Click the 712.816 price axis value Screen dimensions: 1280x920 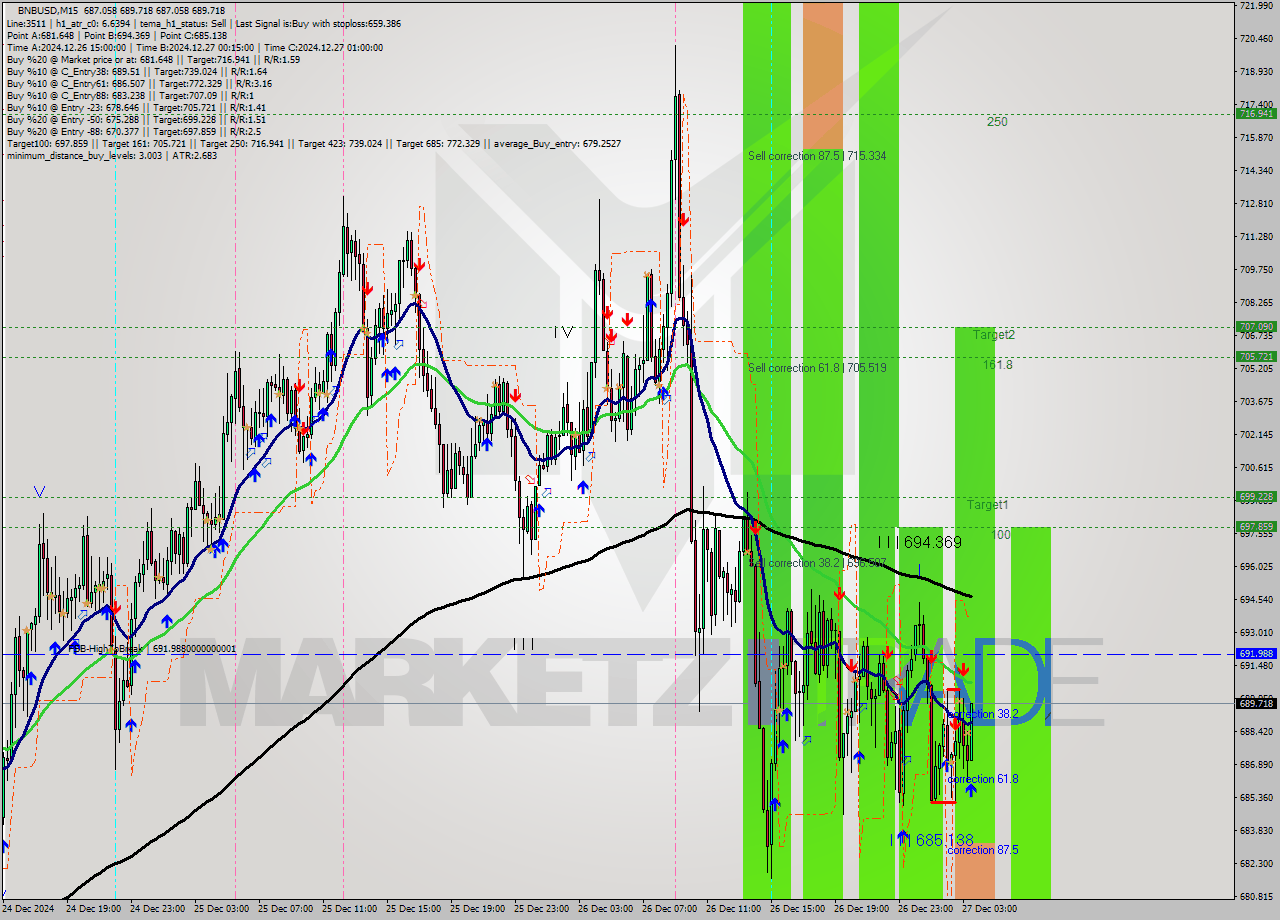coord(1256,204)
